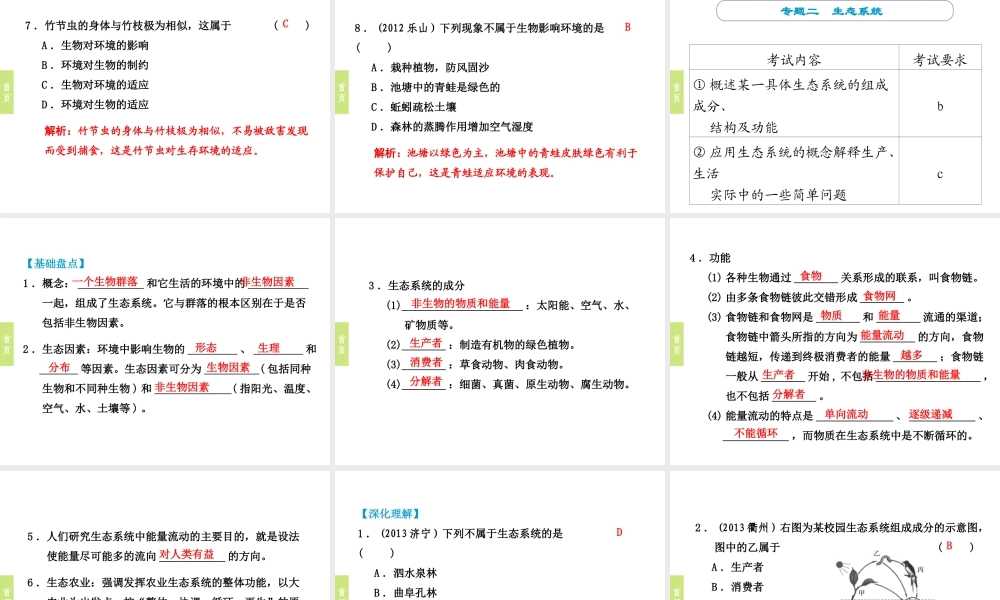Click the red answer B of the 衢州 question
Viewport: 1000px width, 600px height.
pos(949,546)
